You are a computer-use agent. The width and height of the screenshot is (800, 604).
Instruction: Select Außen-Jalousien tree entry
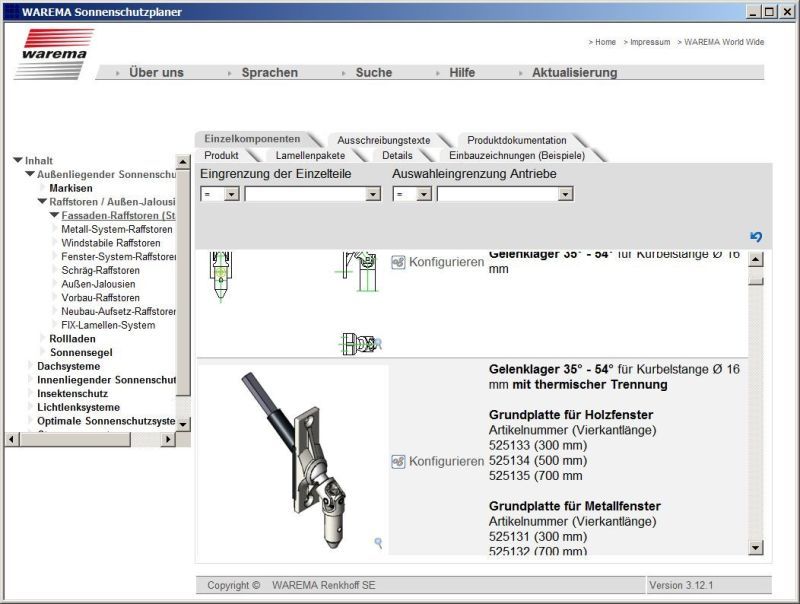[x=98, y=284]
